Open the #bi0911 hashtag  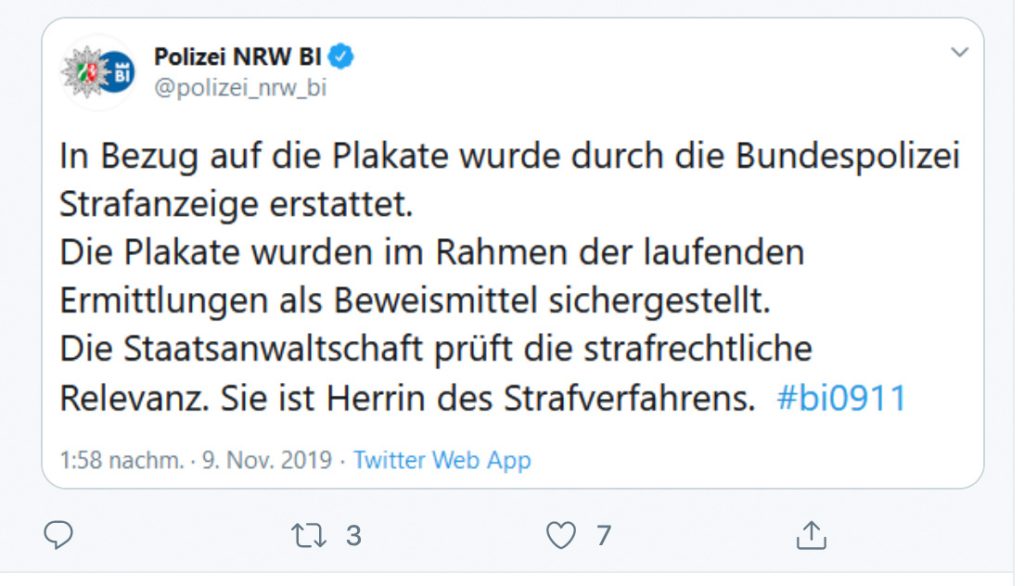pyautogui.click(x=841, y=399)
